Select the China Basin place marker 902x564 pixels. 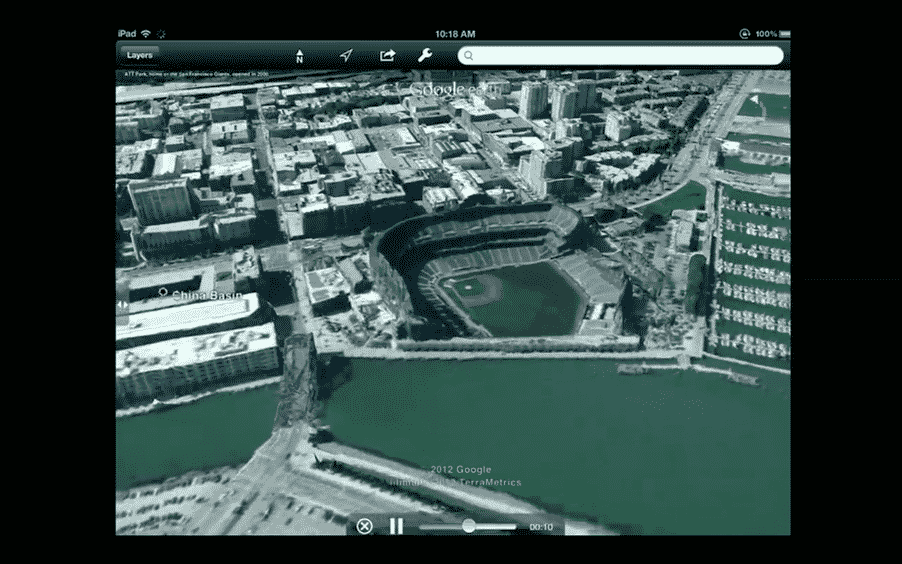(x=163, y=293)
